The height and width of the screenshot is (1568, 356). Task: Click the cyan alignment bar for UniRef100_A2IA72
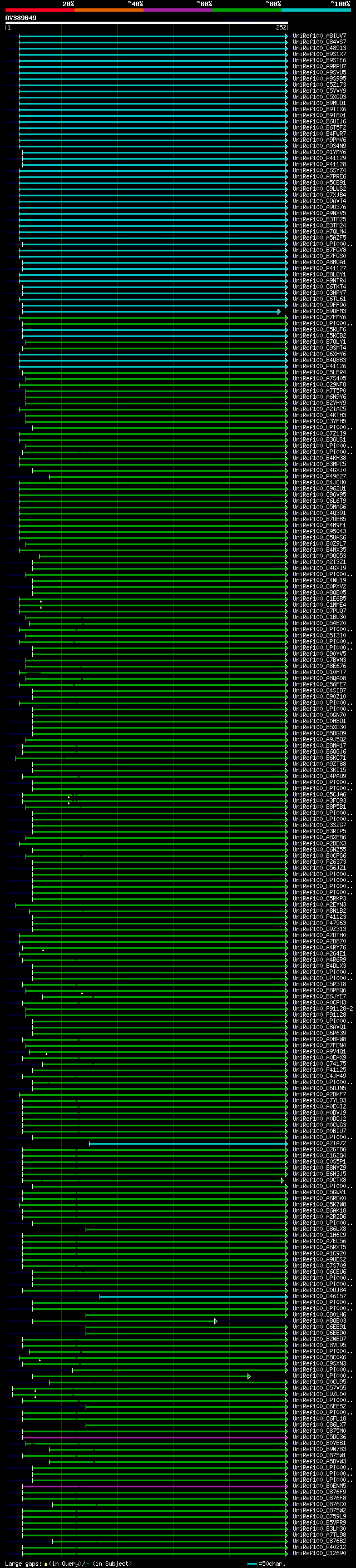[x=188, y=1144]
